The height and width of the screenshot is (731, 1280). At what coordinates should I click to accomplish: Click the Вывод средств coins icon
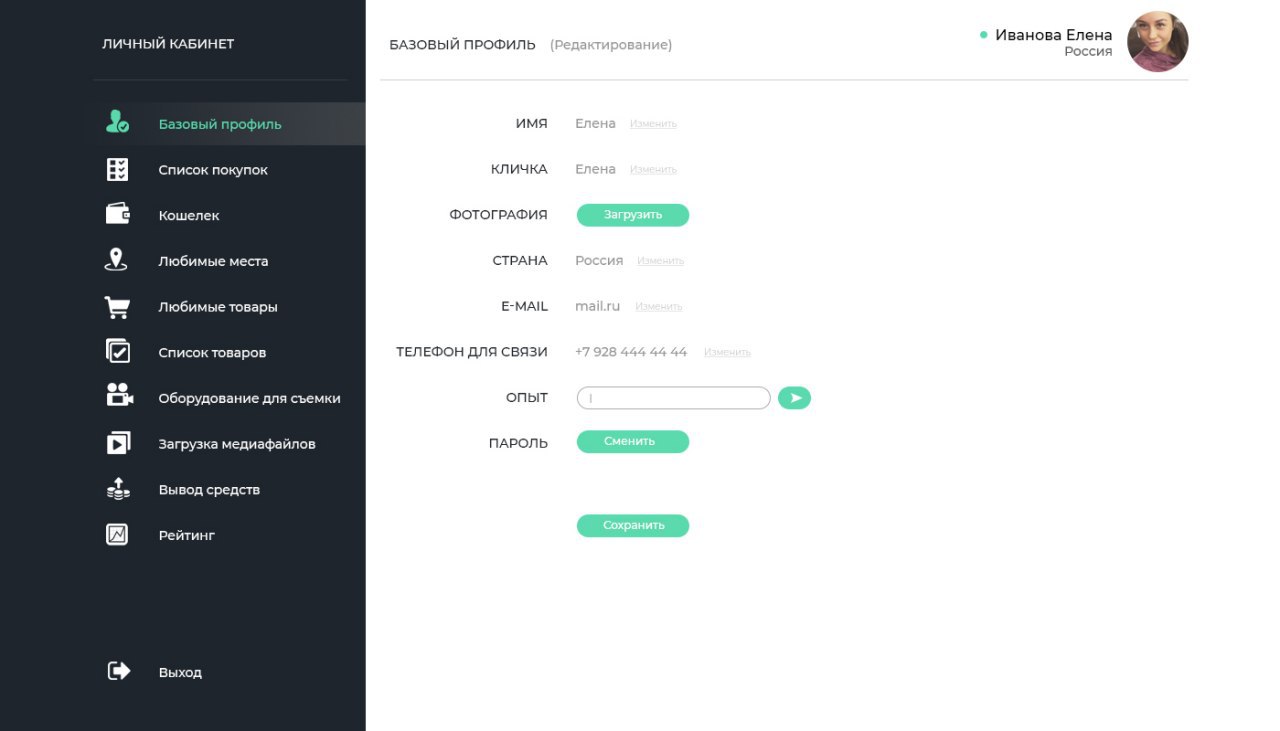tap(118, 489)
